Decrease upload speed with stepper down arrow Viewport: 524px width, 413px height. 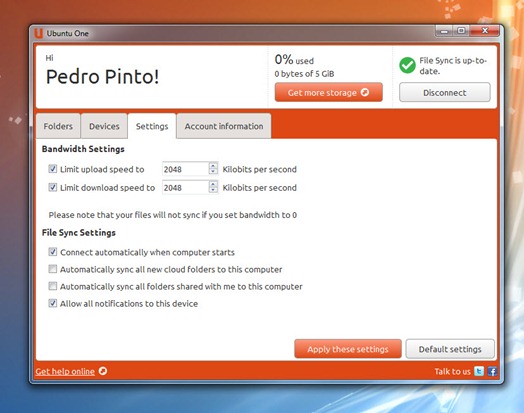(213, 171)
